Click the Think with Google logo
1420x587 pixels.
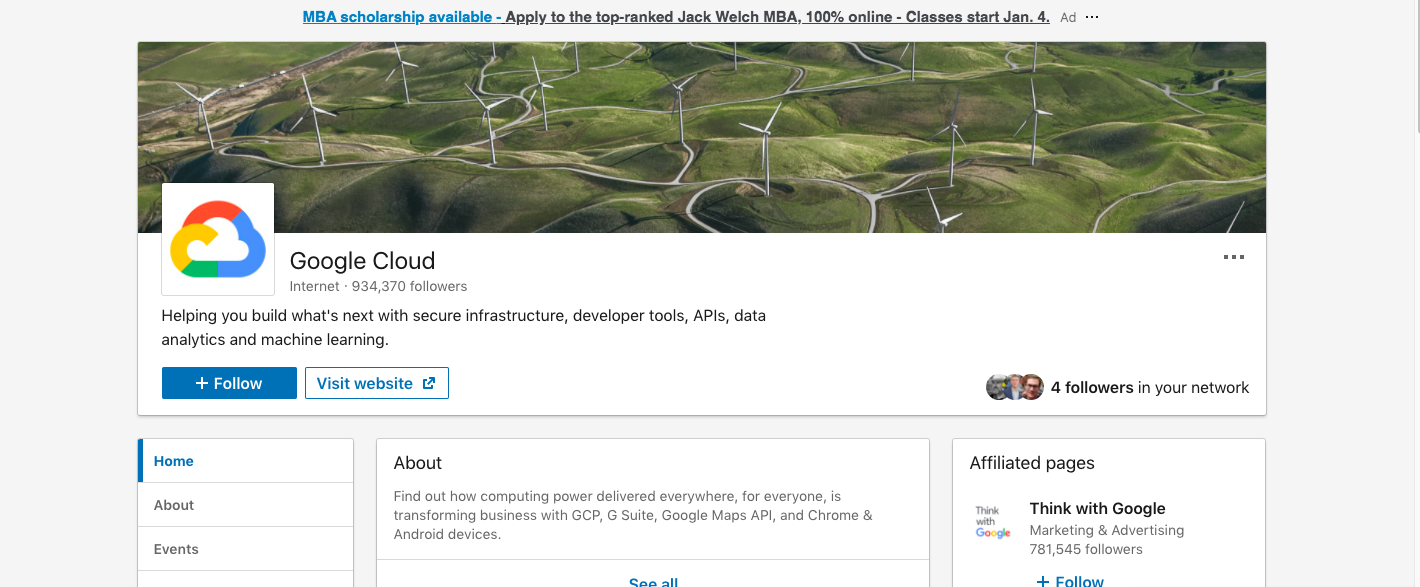click(993, 522)
